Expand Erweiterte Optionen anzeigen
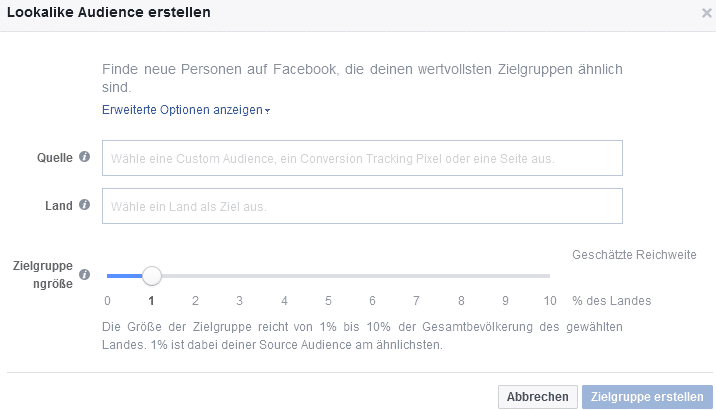716x410 pixels. click(182, 110)
